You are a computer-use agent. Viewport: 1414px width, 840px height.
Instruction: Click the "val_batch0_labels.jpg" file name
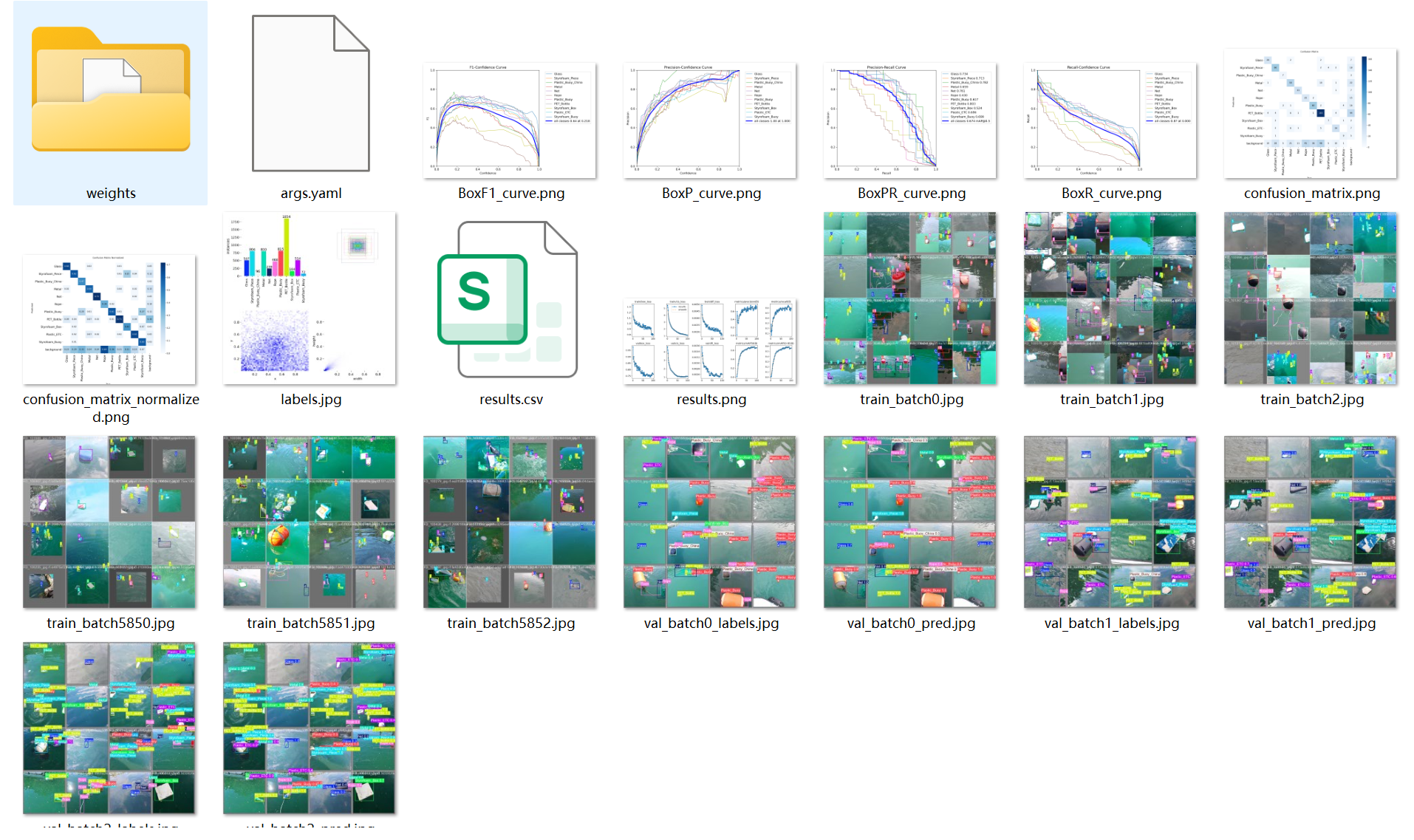(711, 624)
